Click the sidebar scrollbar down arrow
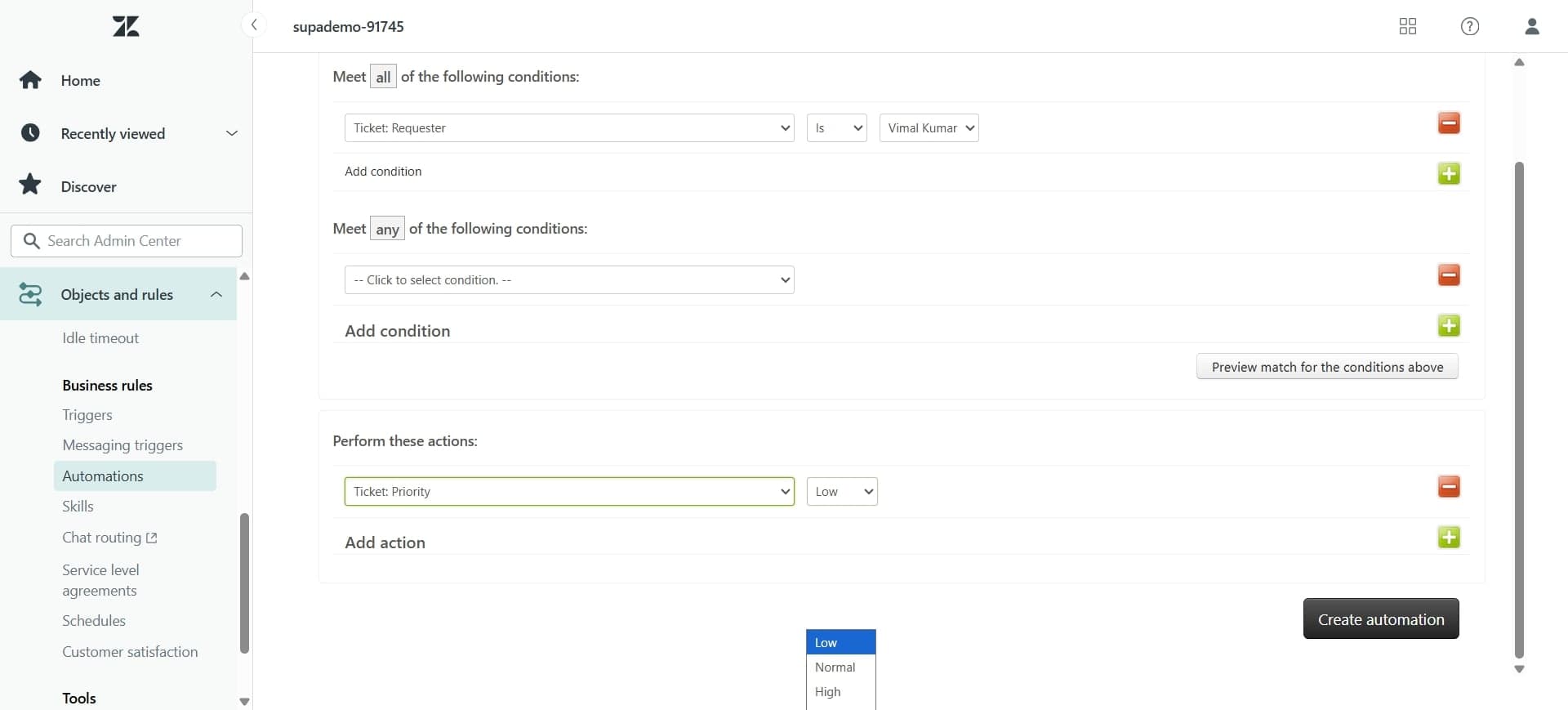 pyautogui.click(x=244, y=702)
